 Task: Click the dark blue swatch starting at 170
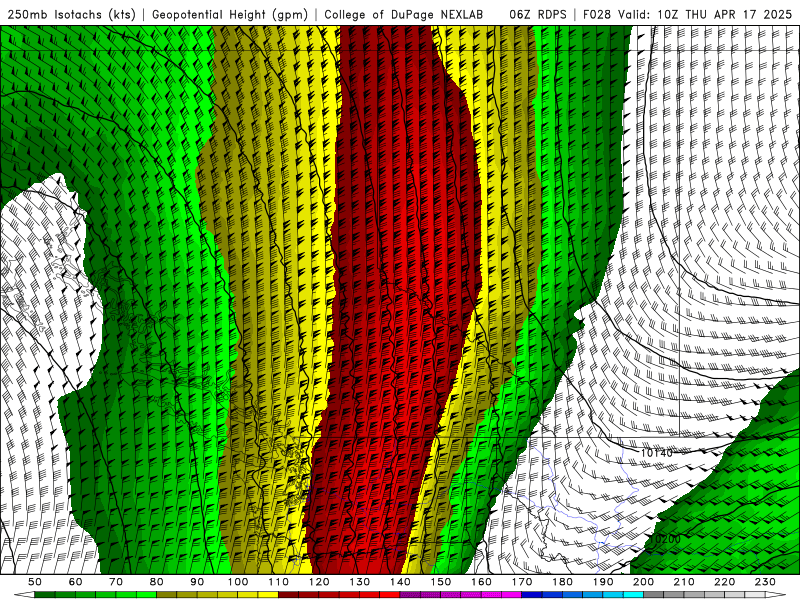point(532,595)
